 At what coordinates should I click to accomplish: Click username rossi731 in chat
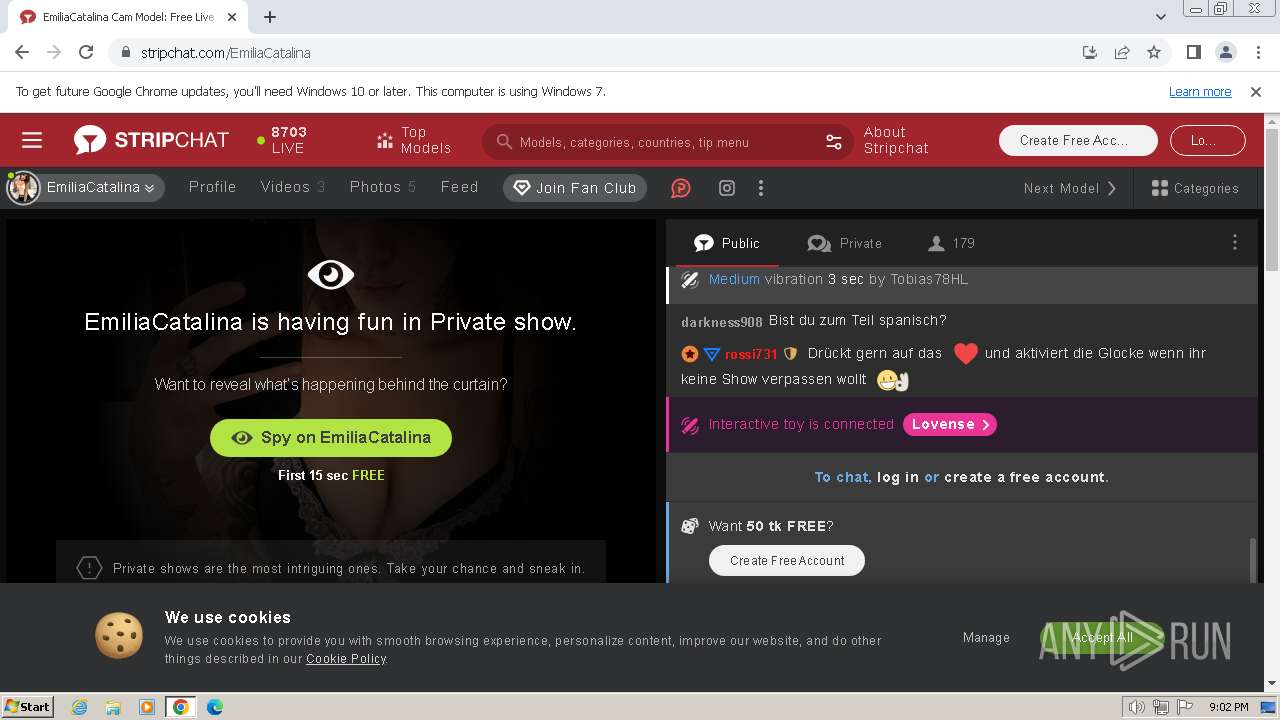tap(751, 354)
